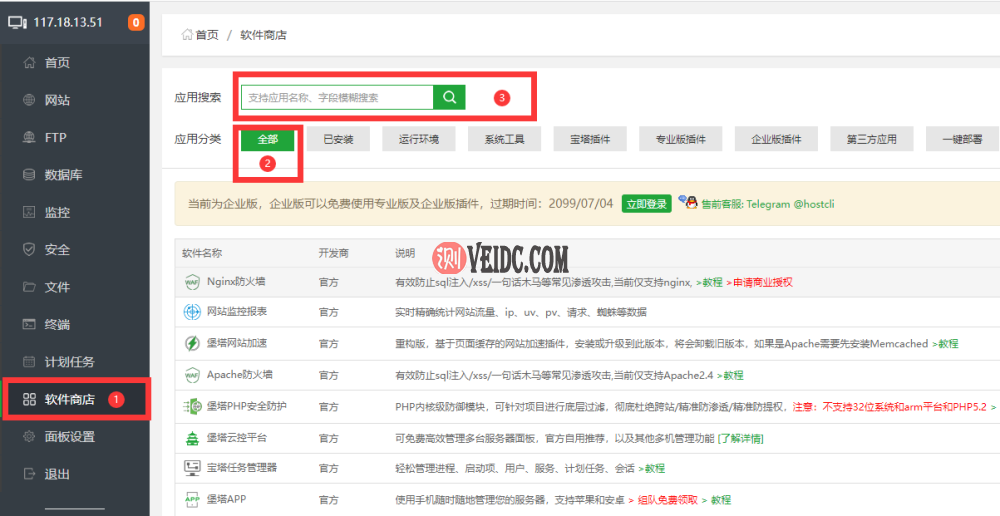Click the globe icon for 网站
Viewport: 1000px width, 516px height.
(x=29, y=100)
